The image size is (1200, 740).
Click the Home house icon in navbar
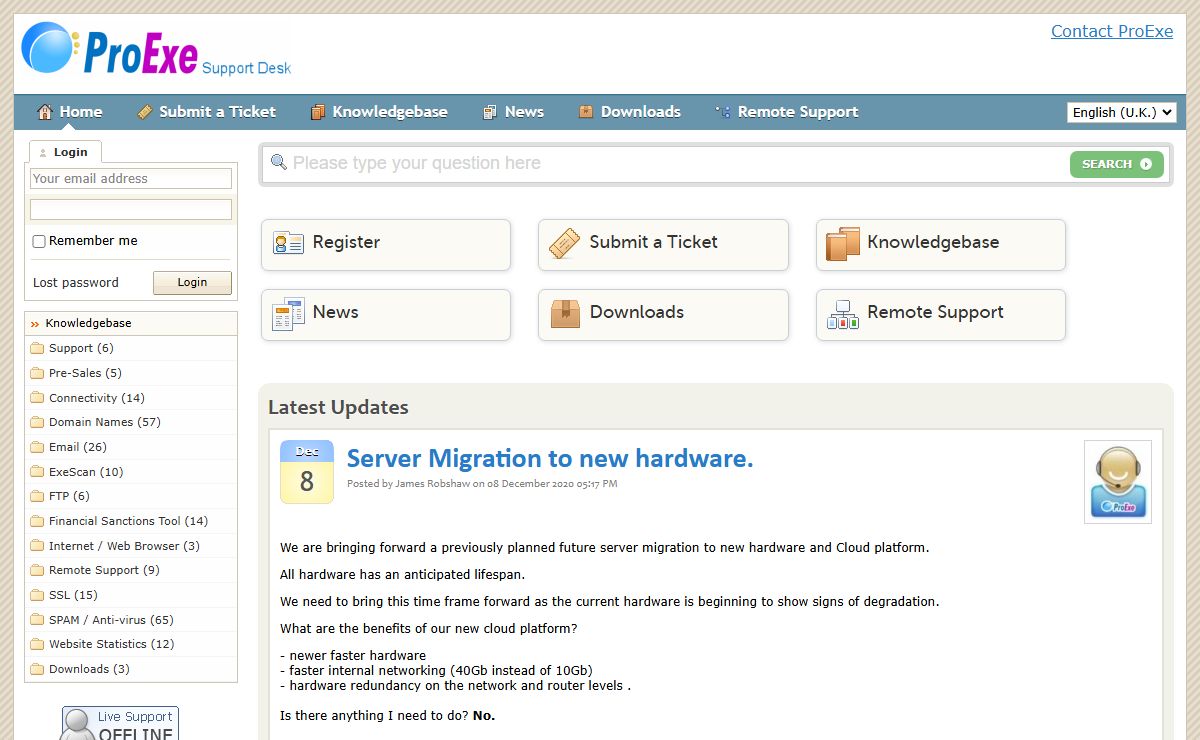pyautogui.click(x=45, y=112)
